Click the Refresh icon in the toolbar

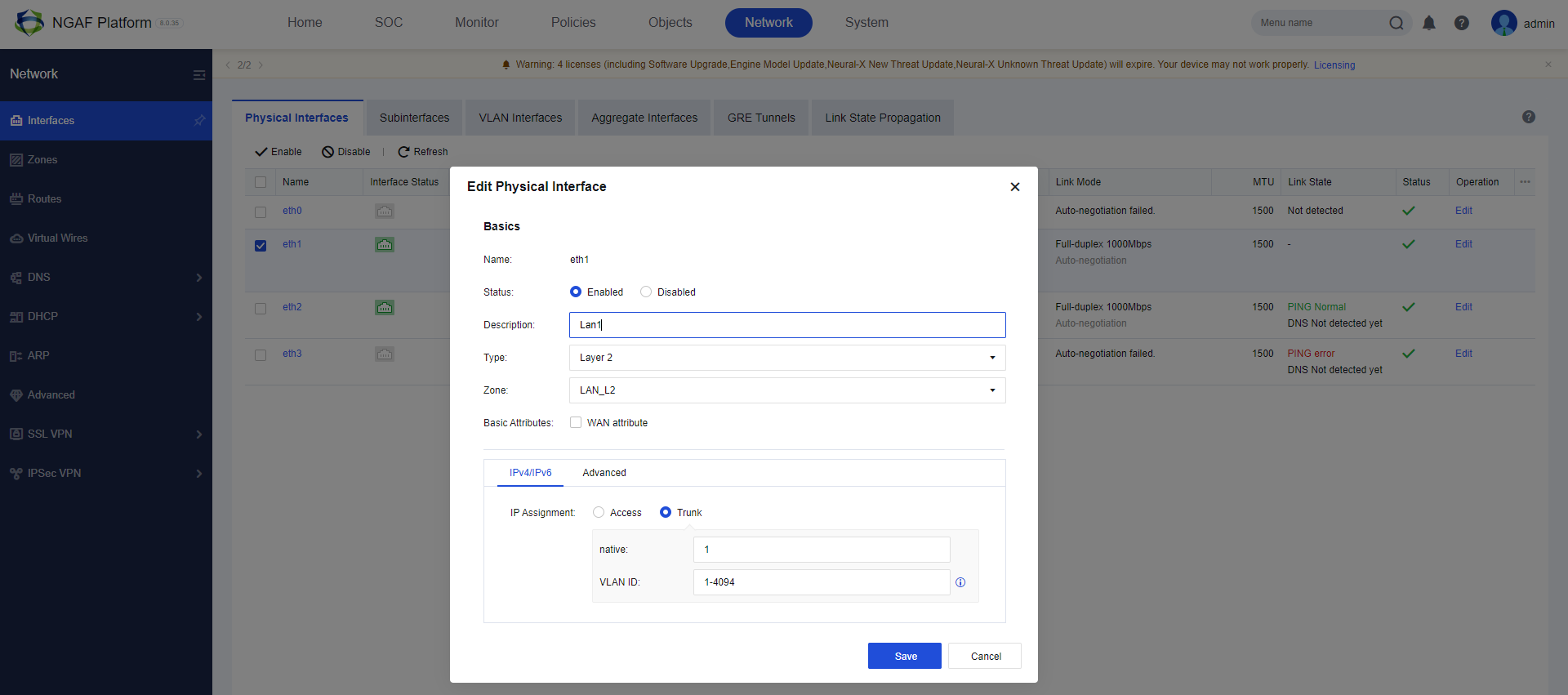(x=403, y=152)
